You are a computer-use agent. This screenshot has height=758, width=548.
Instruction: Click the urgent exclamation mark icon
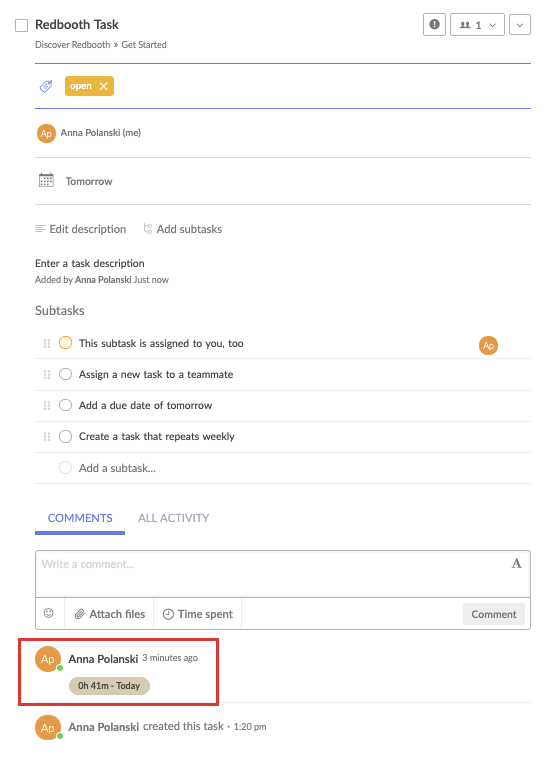tap(434, 25)
